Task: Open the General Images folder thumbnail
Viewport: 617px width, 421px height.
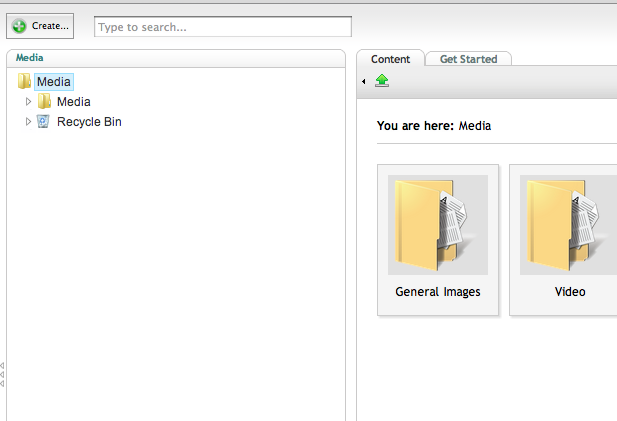Action: 438,225
